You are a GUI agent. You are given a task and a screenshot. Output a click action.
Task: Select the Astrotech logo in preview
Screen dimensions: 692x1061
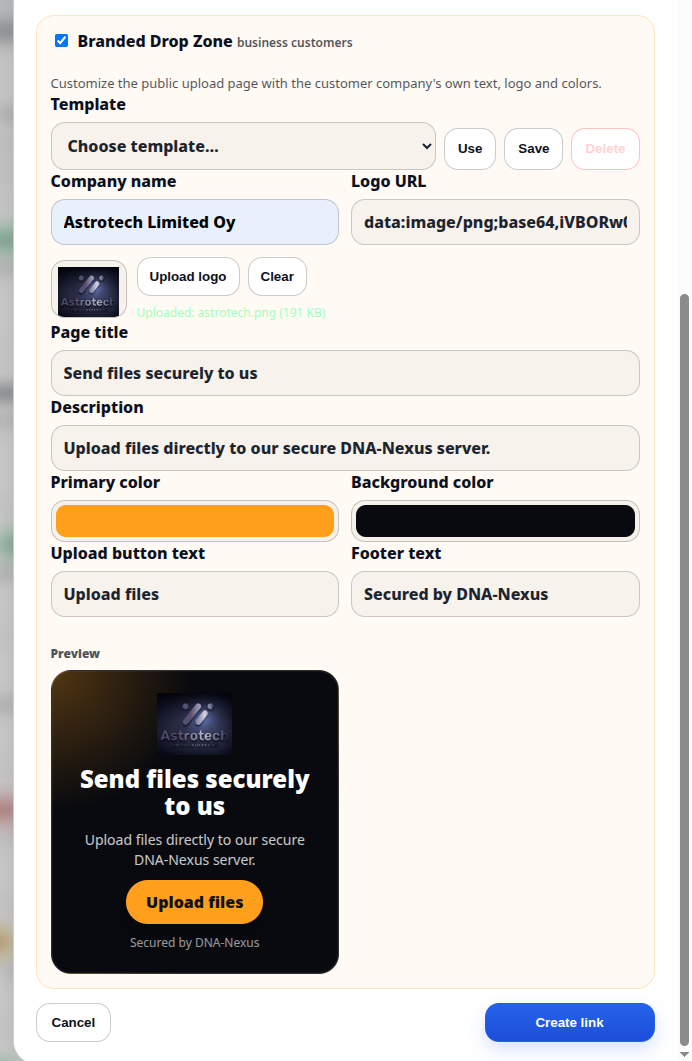[x=195, y=723]
